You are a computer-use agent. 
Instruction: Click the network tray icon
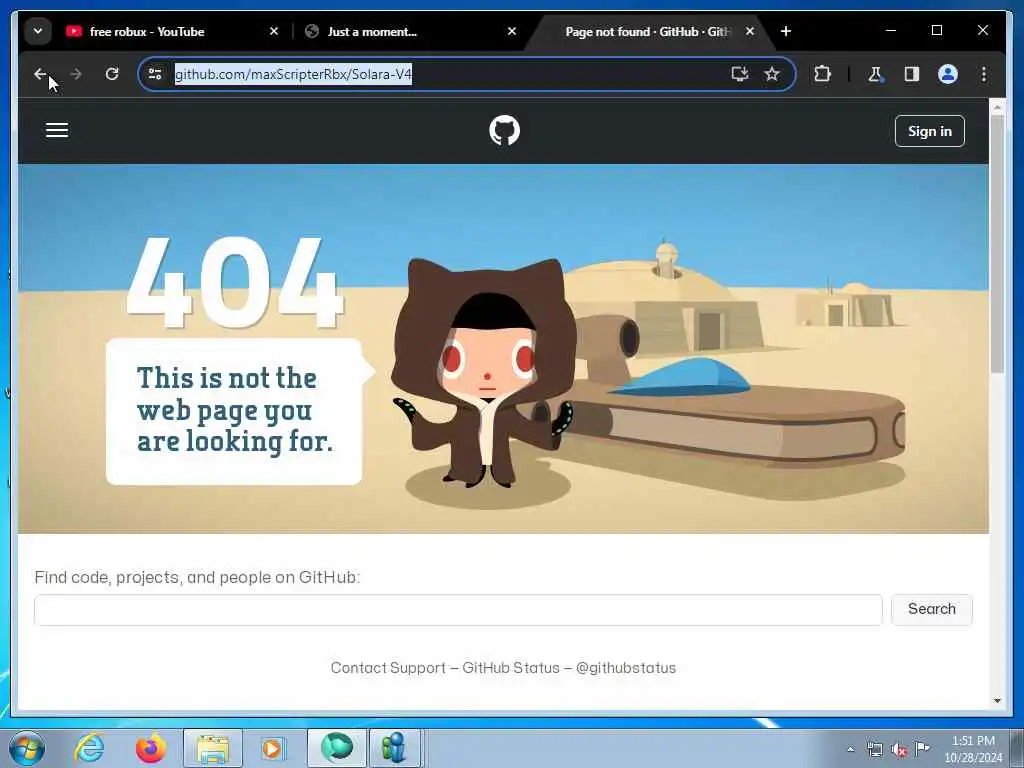874,749
